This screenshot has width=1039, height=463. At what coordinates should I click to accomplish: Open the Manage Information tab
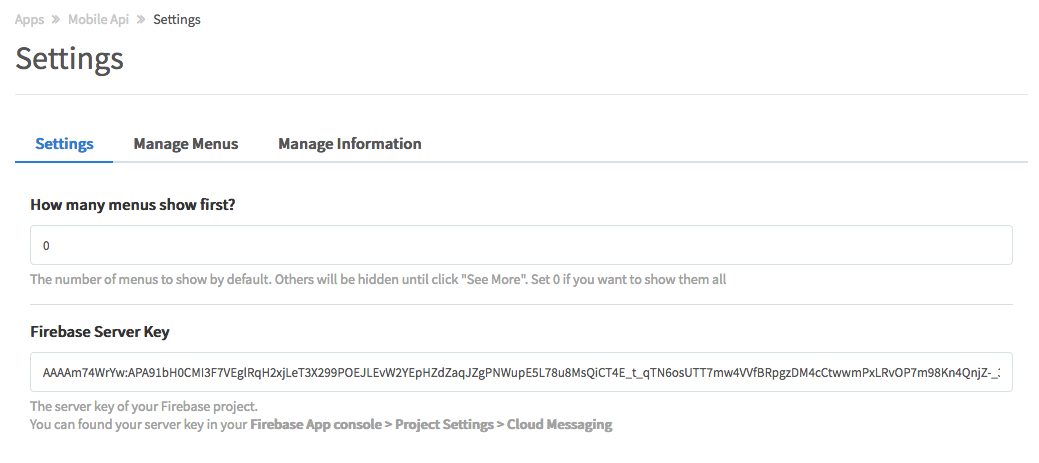349,143
